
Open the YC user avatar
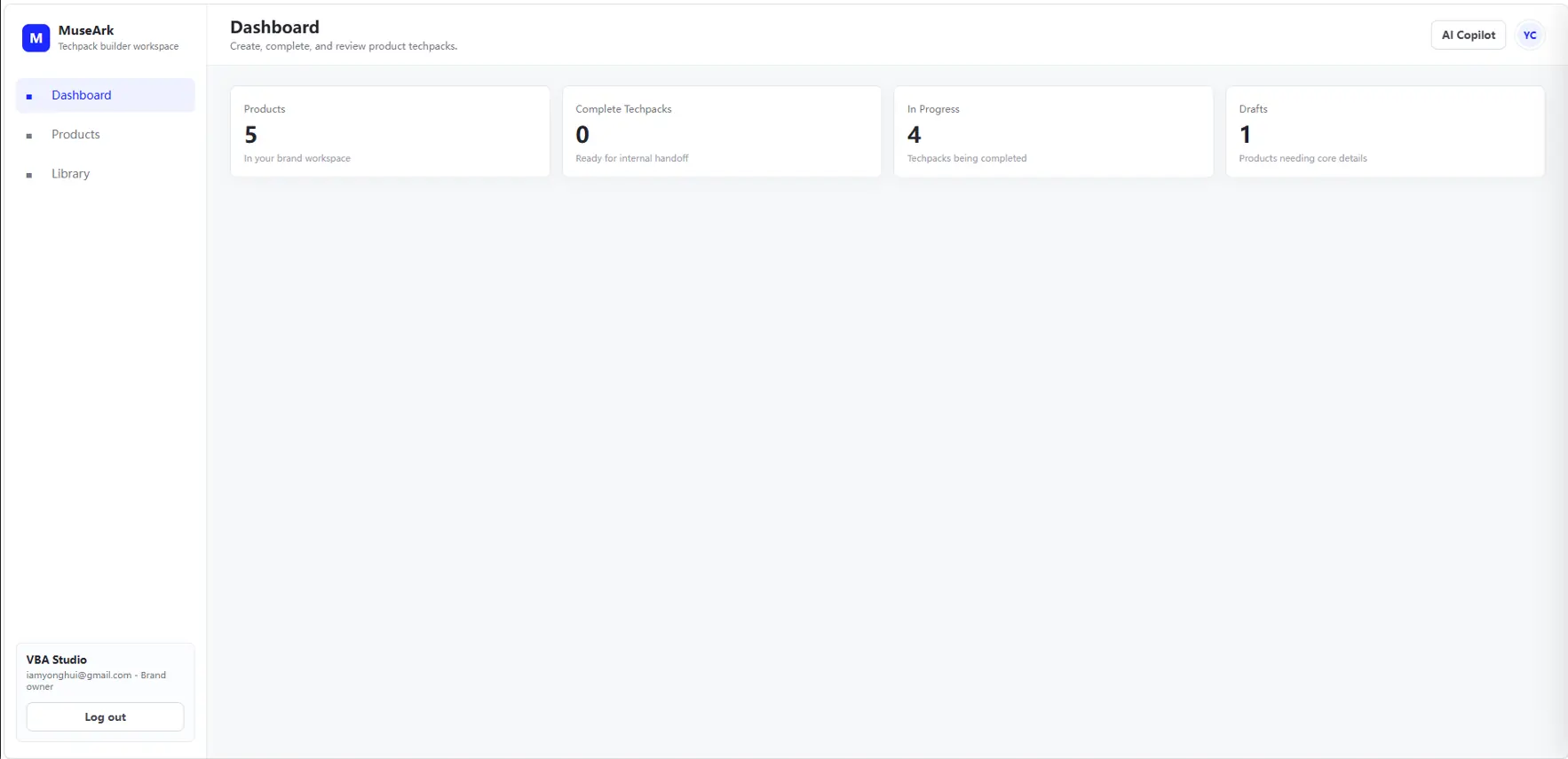(1529, 36)
